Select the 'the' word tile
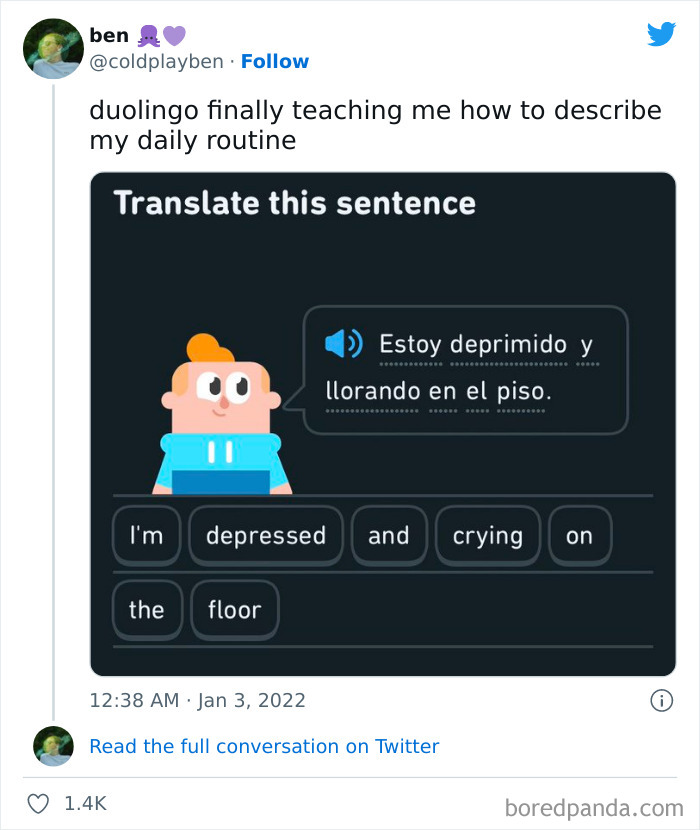Screen dimensions: 700x830 click(147, 609)
